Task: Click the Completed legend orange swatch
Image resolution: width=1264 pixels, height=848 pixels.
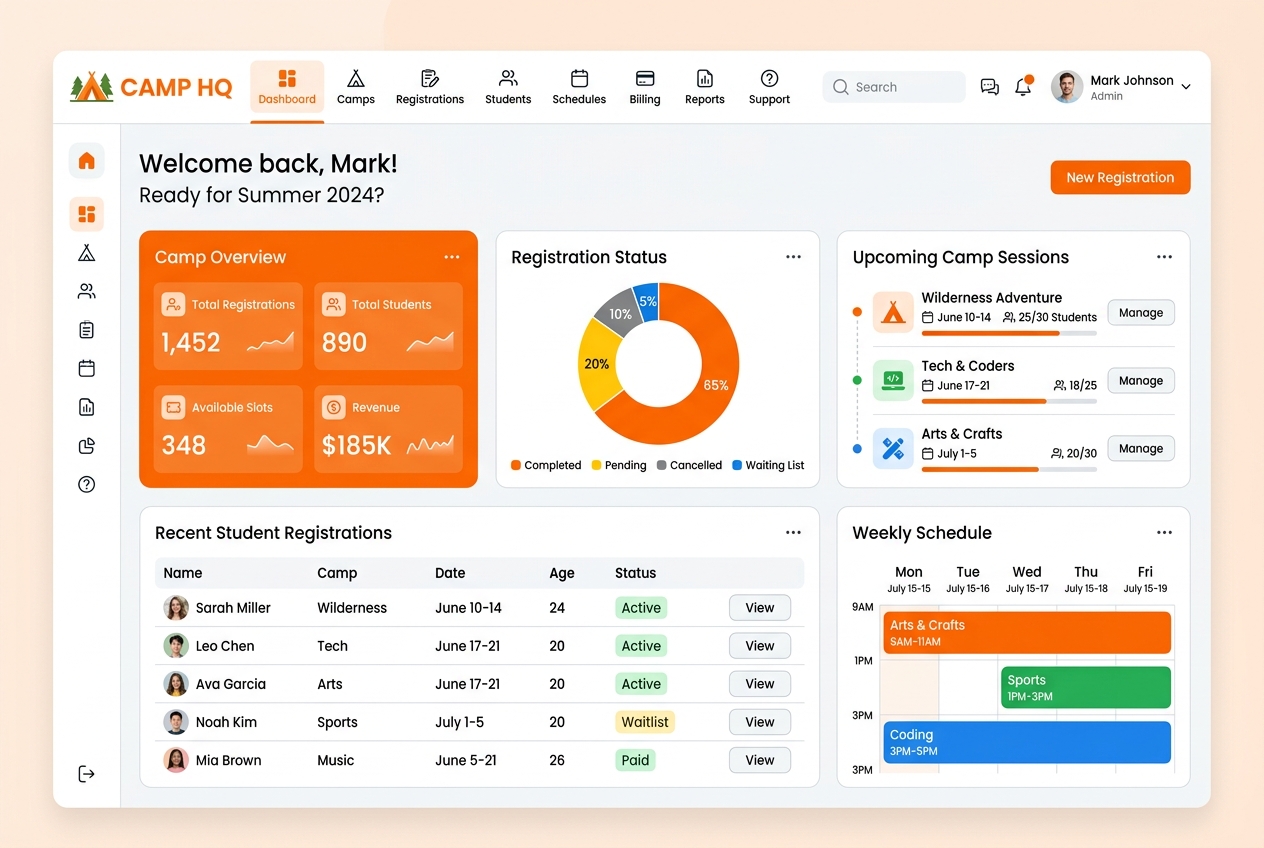Action: [516, 465]
